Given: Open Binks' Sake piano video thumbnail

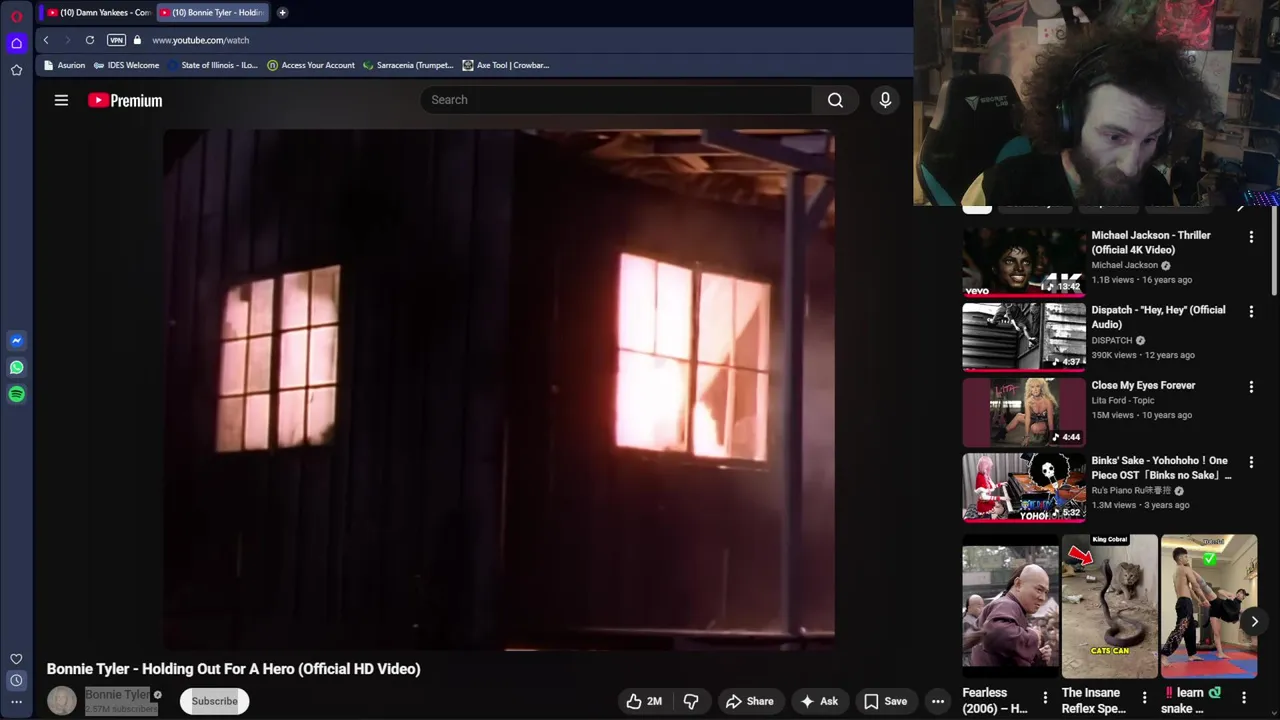Looking at the screenshot, I should [1023, 488].
